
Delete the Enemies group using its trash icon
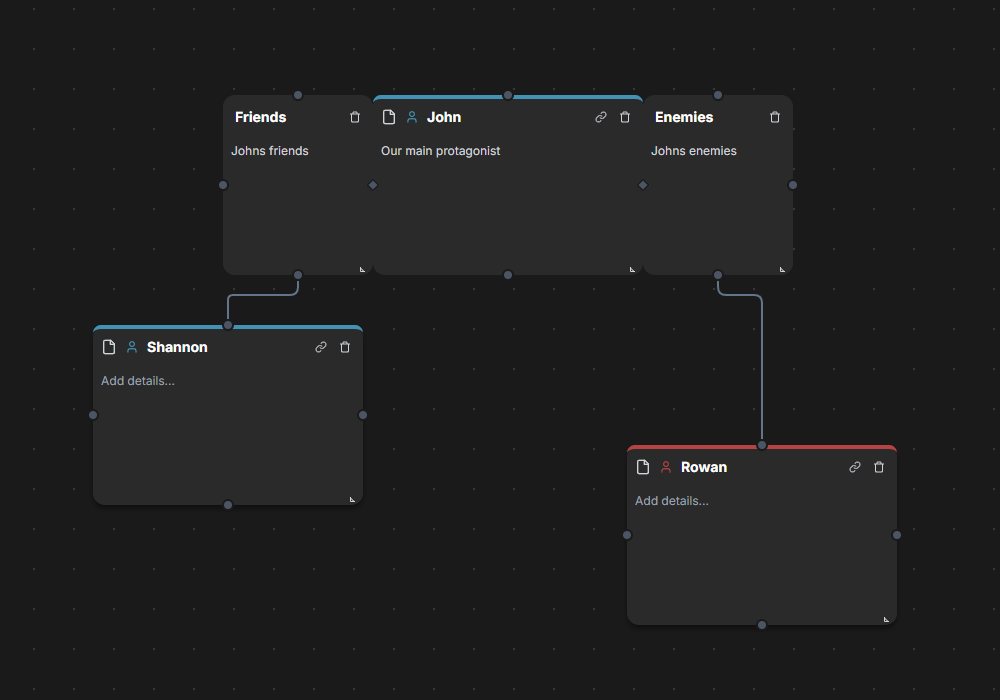(x=775, y=117)
